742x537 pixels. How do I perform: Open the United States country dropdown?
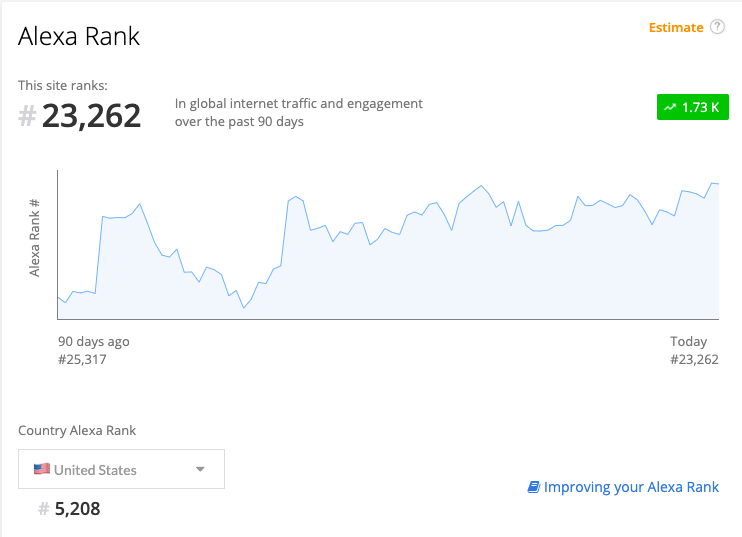click(x=121, y=469)
